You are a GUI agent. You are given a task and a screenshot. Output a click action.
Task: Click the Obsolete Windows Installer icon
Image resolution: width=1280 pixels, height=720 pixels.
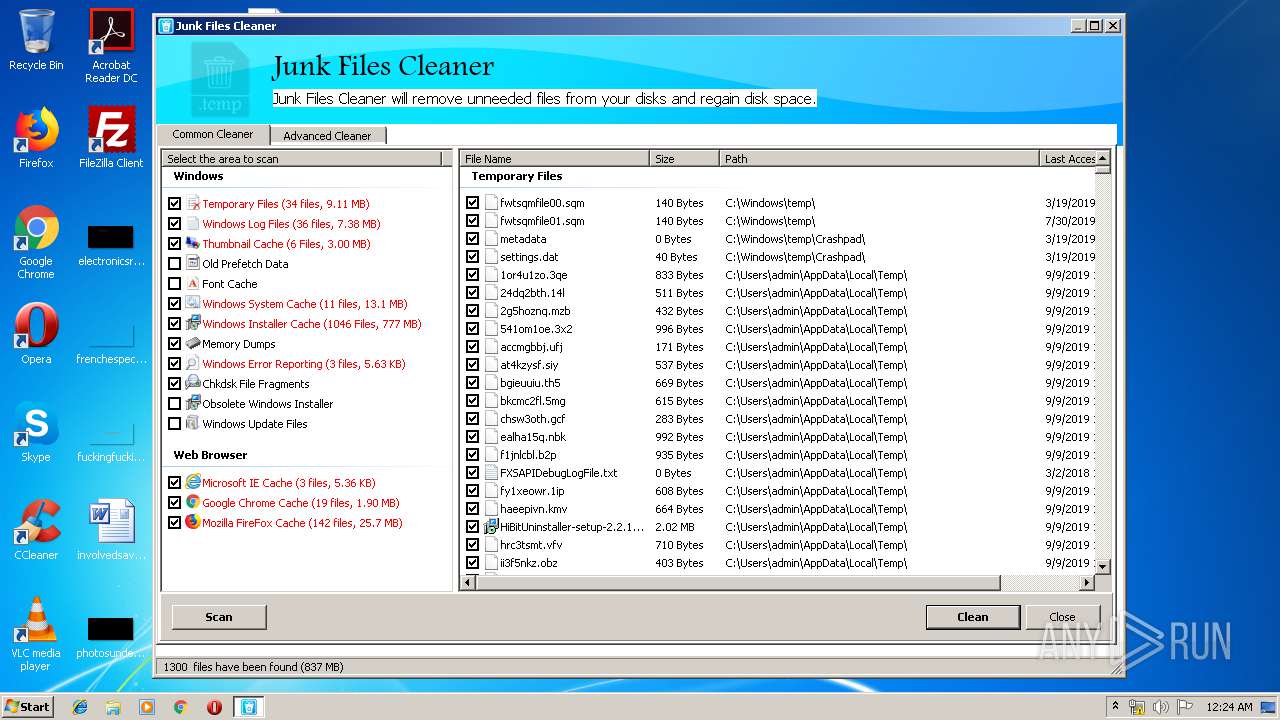click(x=193, y=404)
